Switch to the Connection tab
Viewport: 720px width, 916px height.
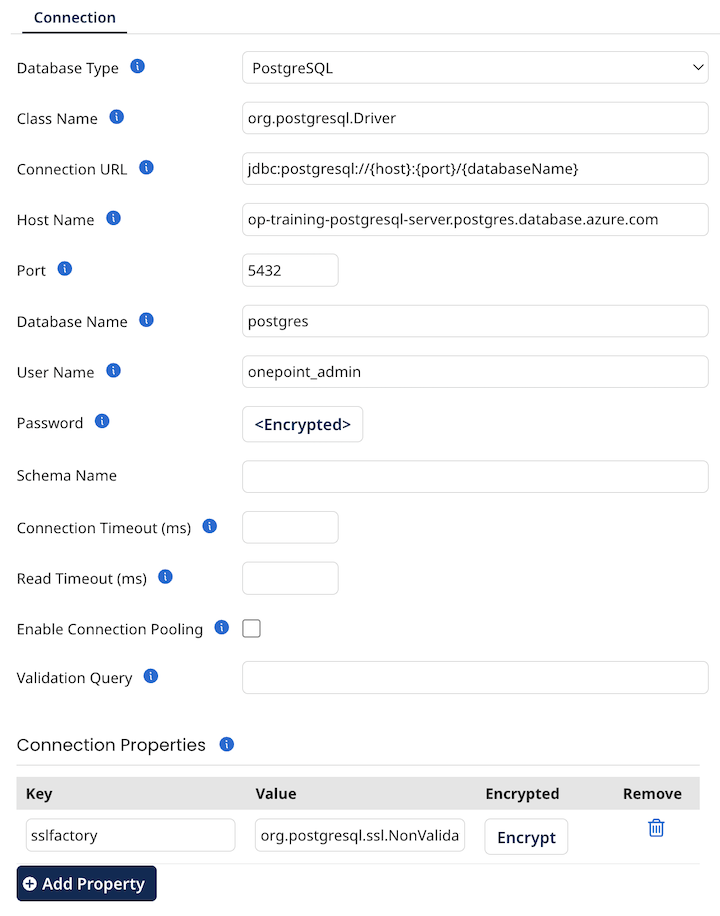click(74, 17)
